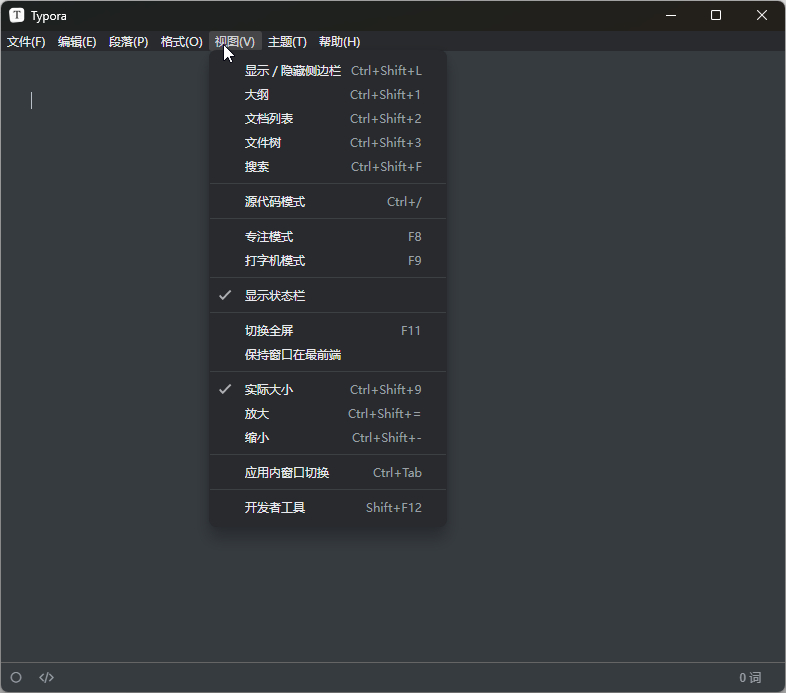Open the 主题(T) menu
786x693 pixels.
coord(287,42)
